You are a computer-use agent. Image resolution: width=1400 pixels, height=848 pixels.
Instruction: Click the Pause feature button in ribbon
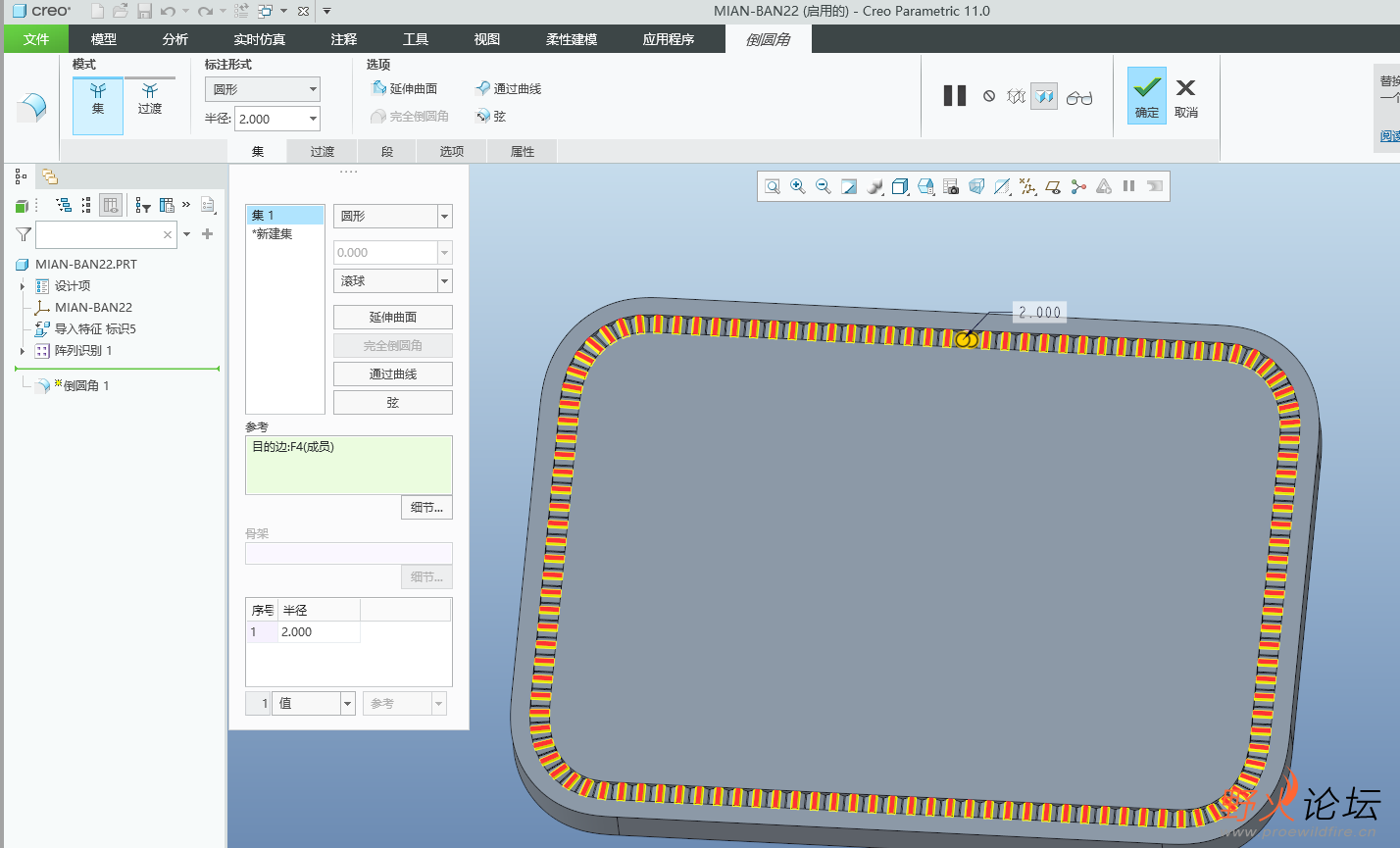(x=955, y=96)
